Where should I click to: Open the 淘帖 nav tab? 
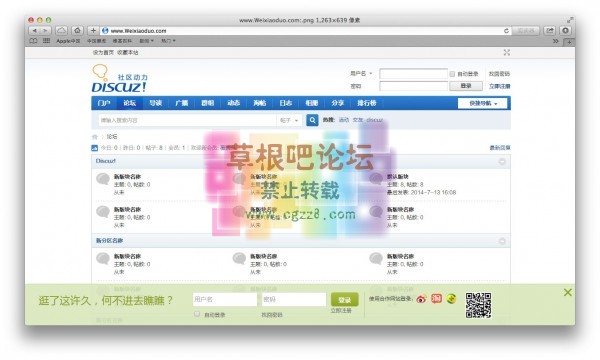point(260,103)
